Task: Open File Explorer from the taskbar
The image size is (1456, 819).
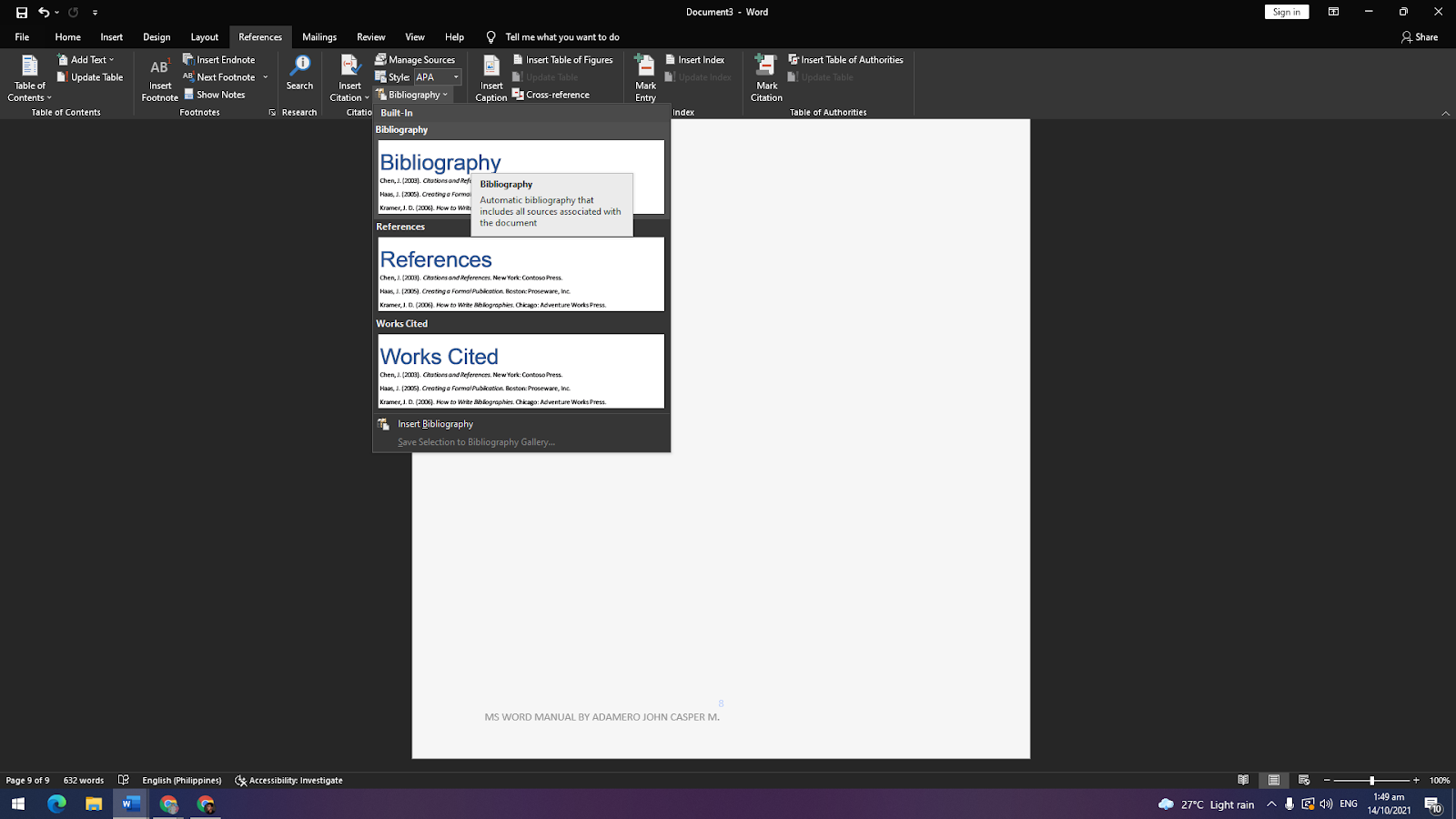Action: [x=94, y=804]
